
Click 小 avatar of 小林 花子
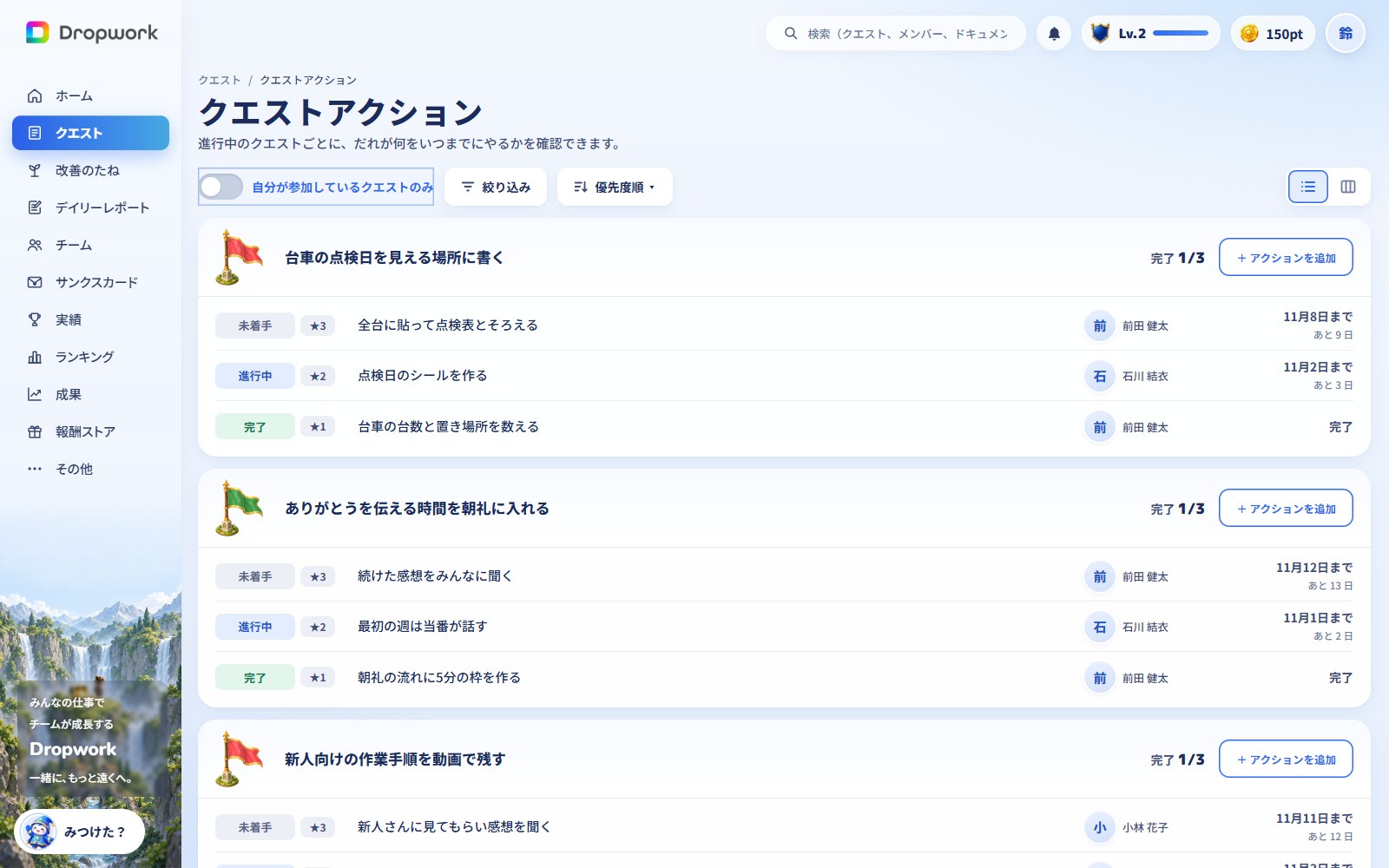[x=1100, y=827]
